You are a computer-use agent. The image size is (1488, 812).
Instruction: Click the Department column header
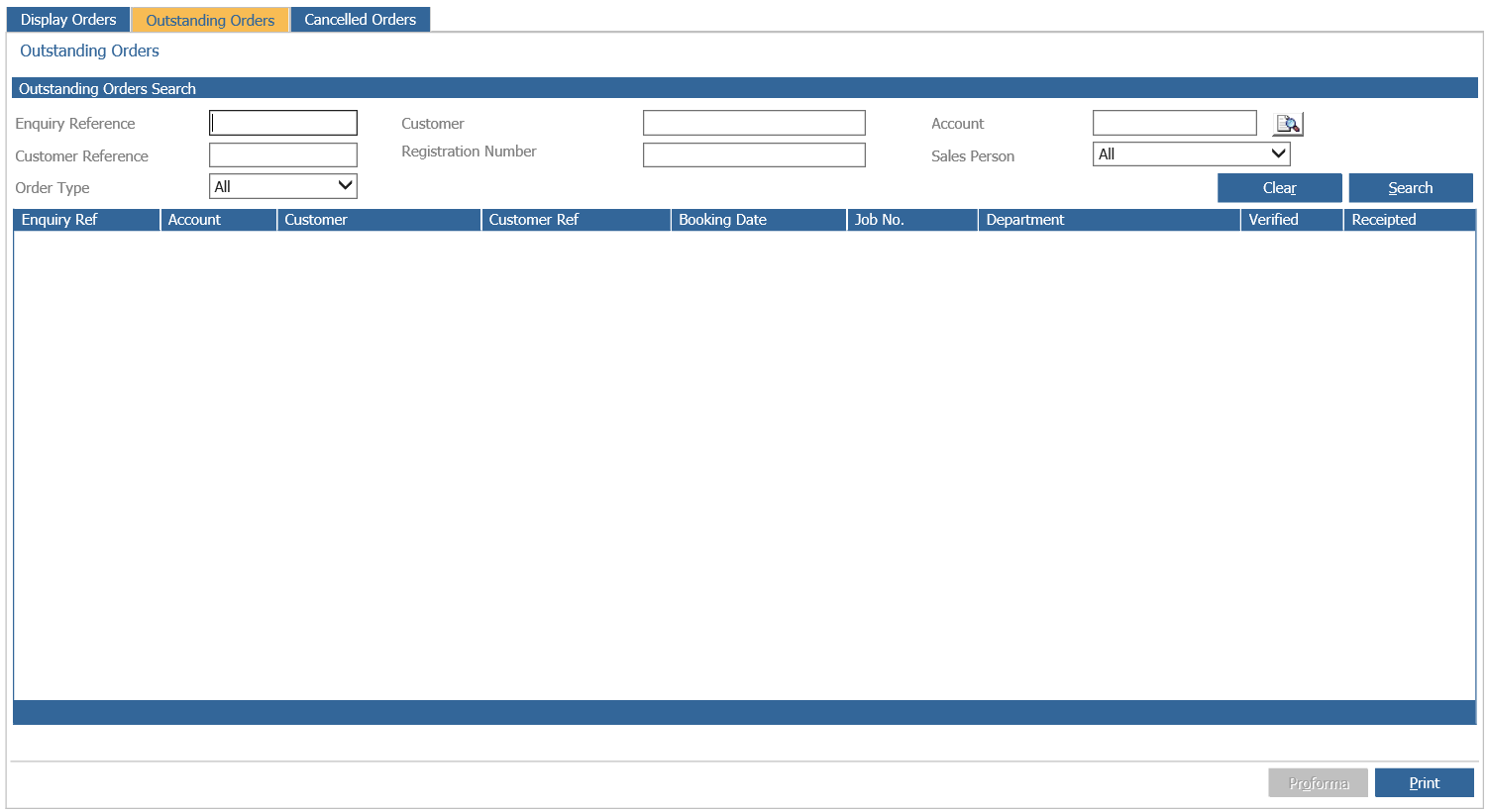pyautogui.click(x=1025, y=219)
